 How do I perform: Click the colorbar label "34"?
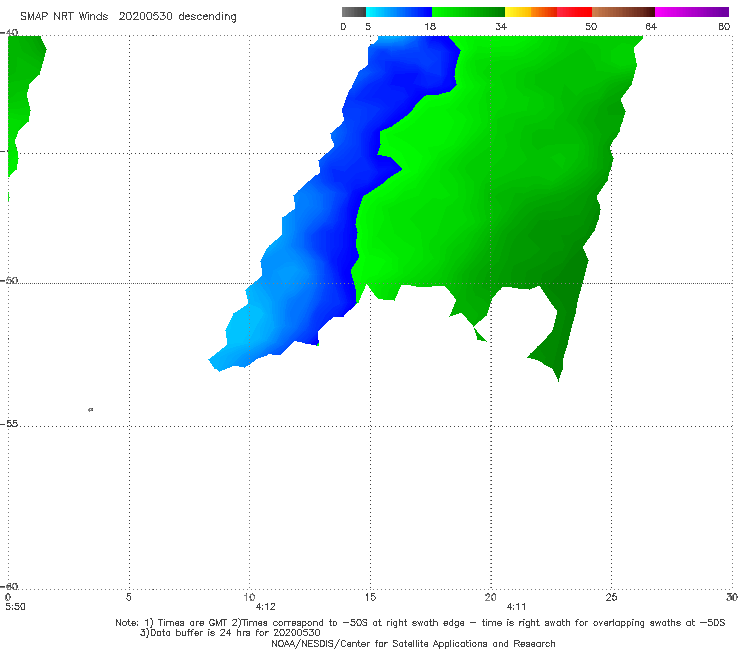501,26
